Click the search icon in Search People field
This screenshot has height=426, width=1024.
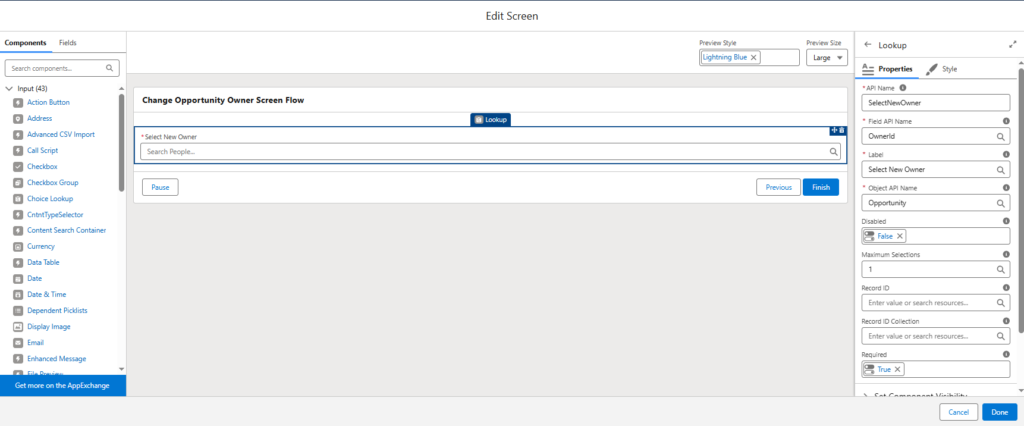coord(833,152)
